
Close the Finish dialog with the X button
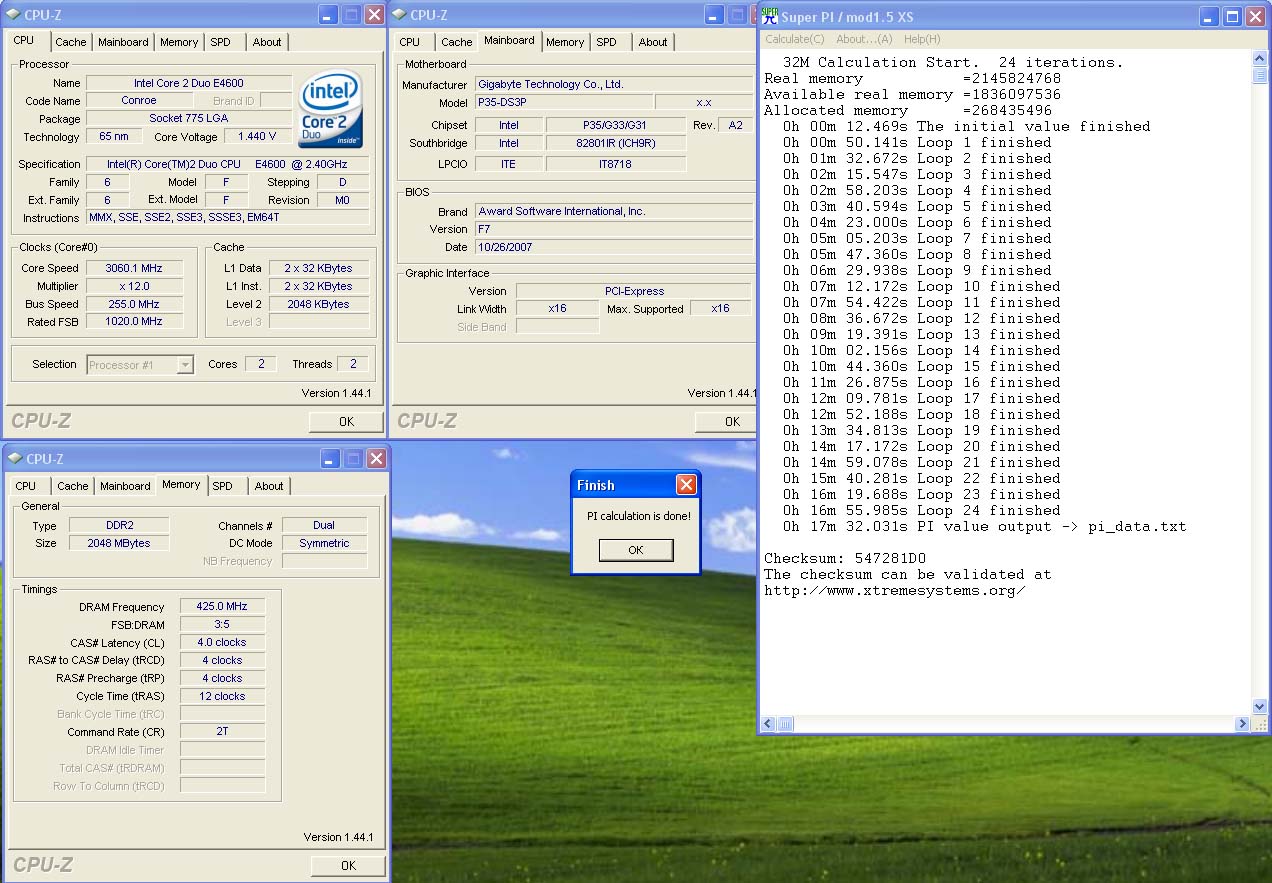click(x=686, y=485)
